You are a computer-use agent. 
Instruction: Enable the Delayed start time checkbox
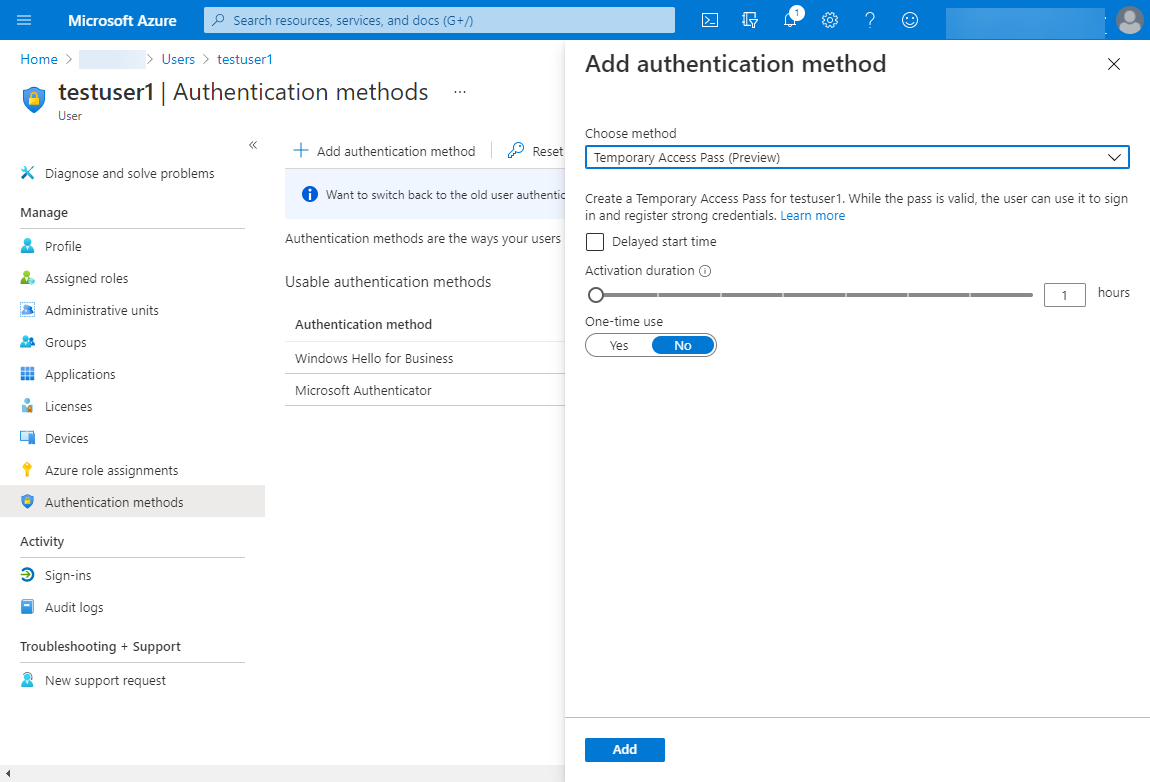click(x=595, y=242)
